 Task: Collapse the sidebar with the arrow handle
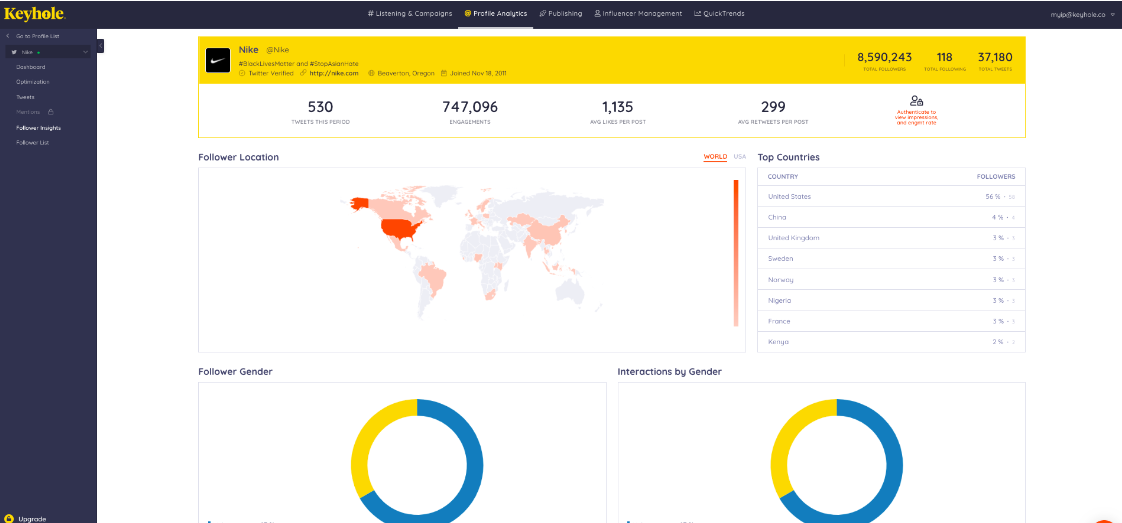coord(101,45)
